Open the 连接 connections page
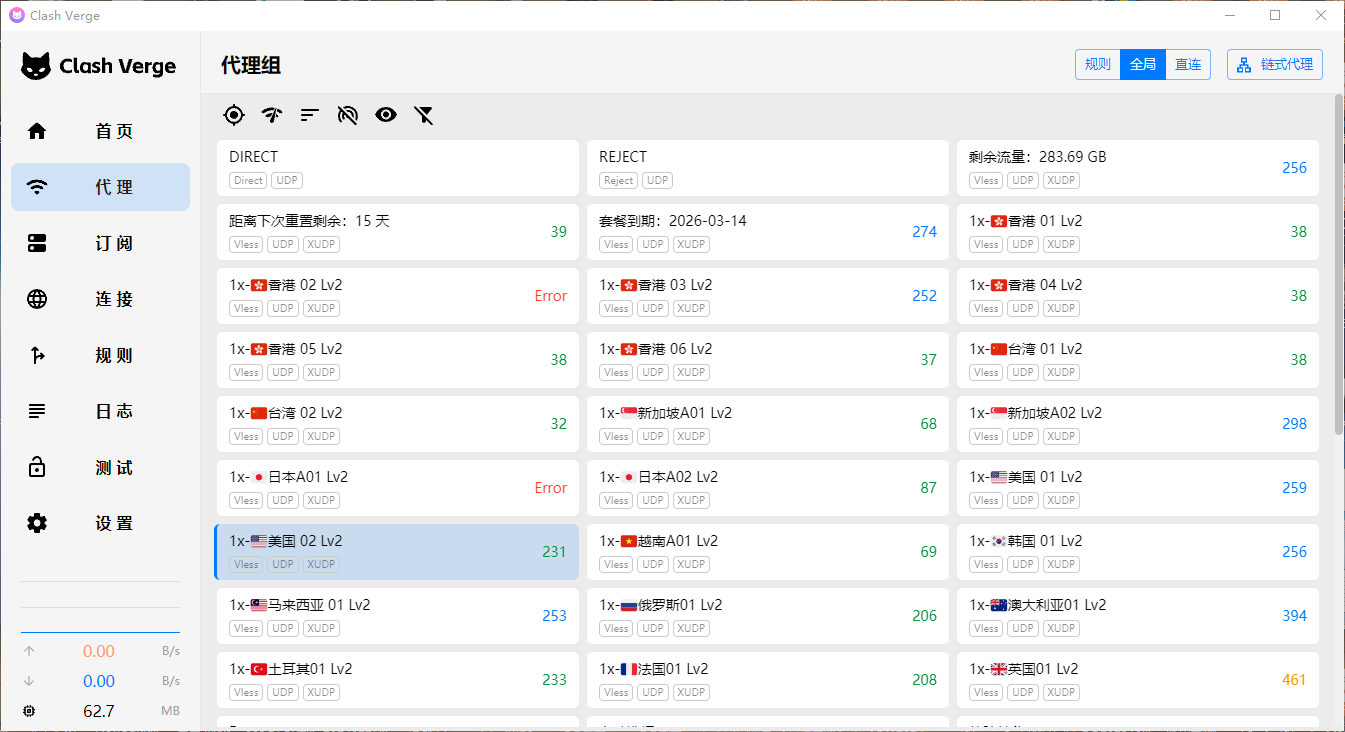1345x732 pixels. coord(100,299)
